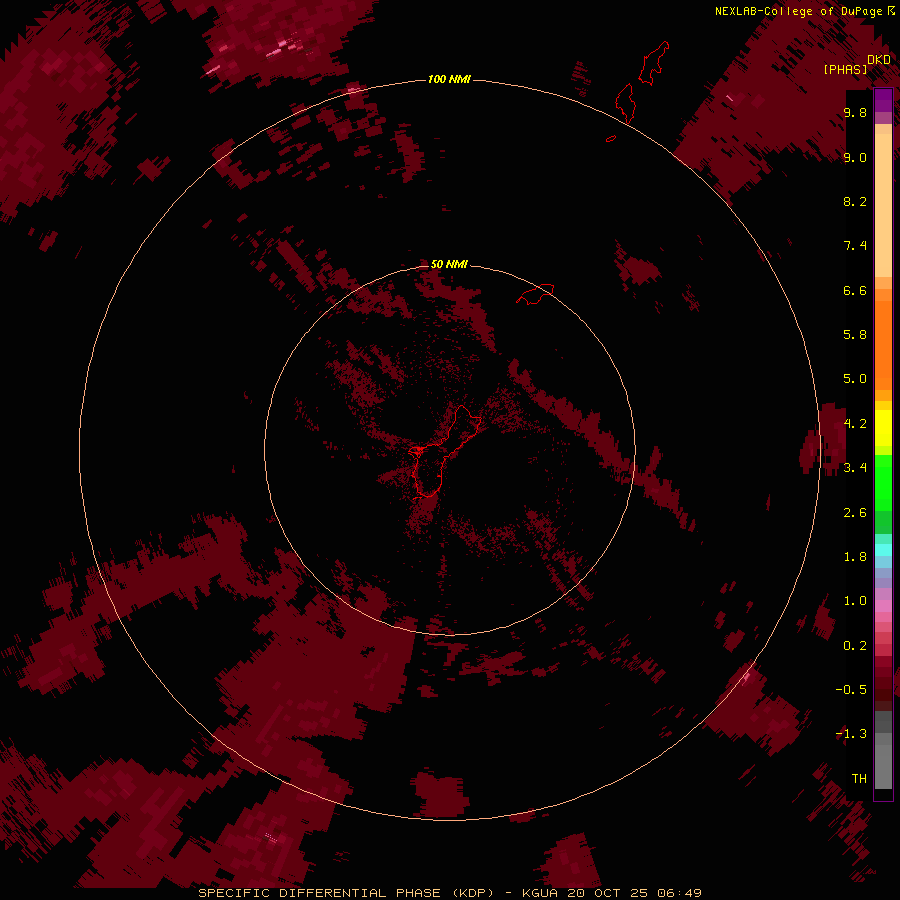Screen dimensions: 900x900
Task: Click the 3.4 value on color scale
Action: coord(855,468)
